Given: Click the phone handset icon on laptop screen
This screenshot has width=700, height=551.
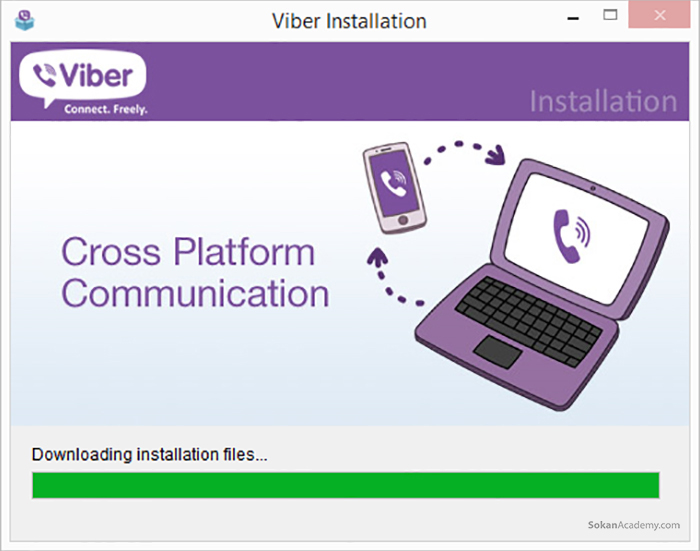Looking at the screenshot, I should click(571, 236).
